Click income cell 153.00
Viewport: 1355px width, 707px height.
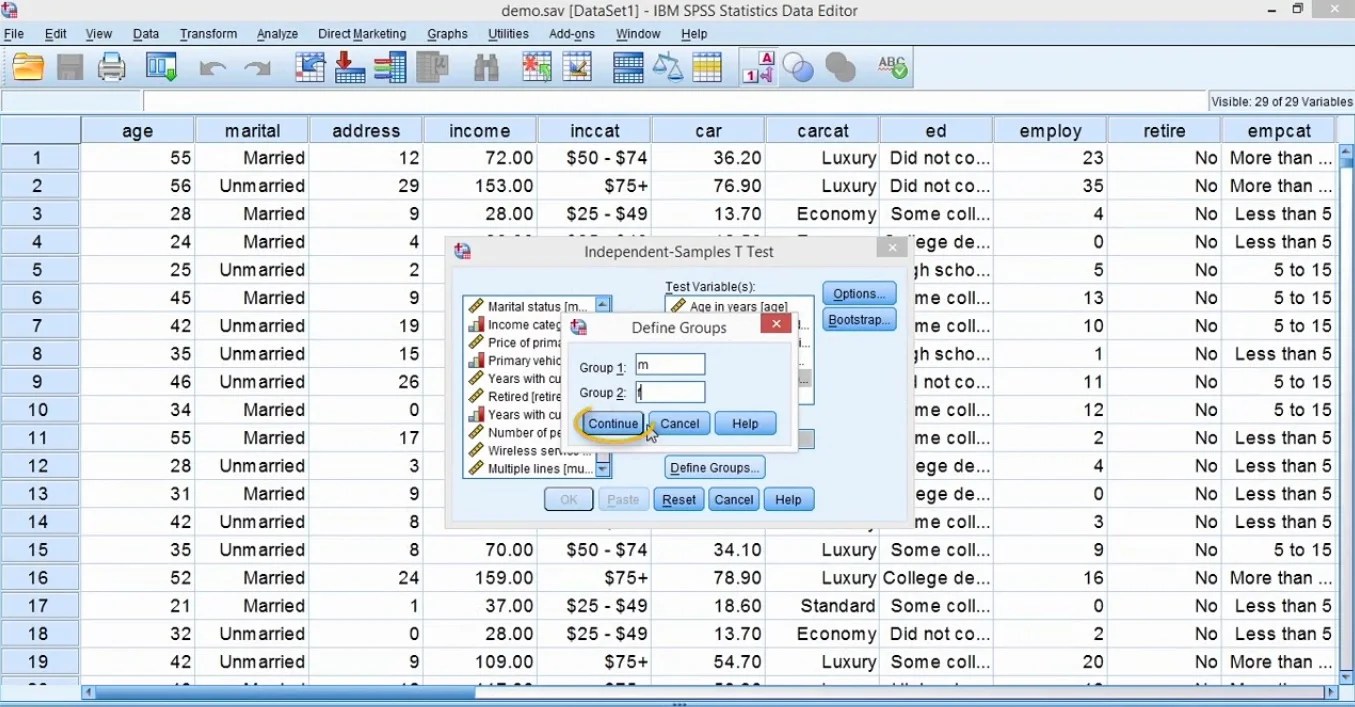point(480,186)
